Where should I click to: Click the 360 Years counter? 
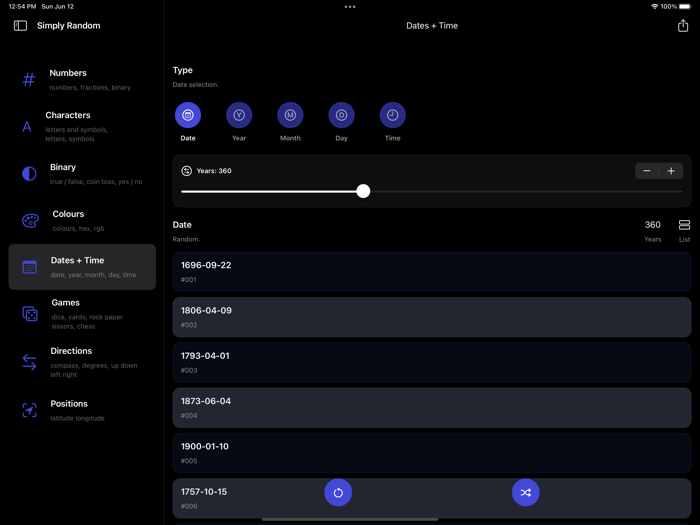(653, 230)
